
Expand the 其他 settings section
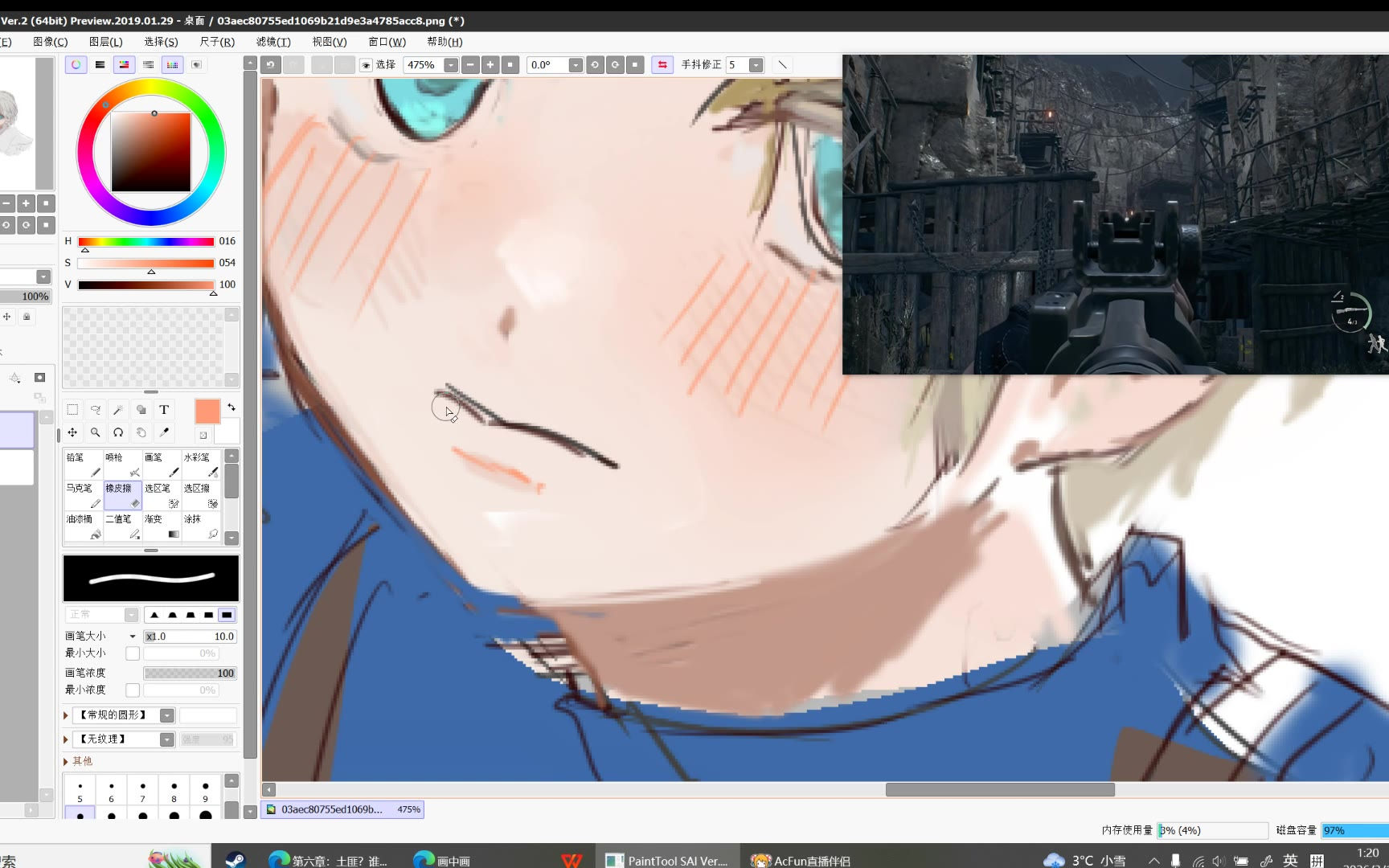click(66, 761)
